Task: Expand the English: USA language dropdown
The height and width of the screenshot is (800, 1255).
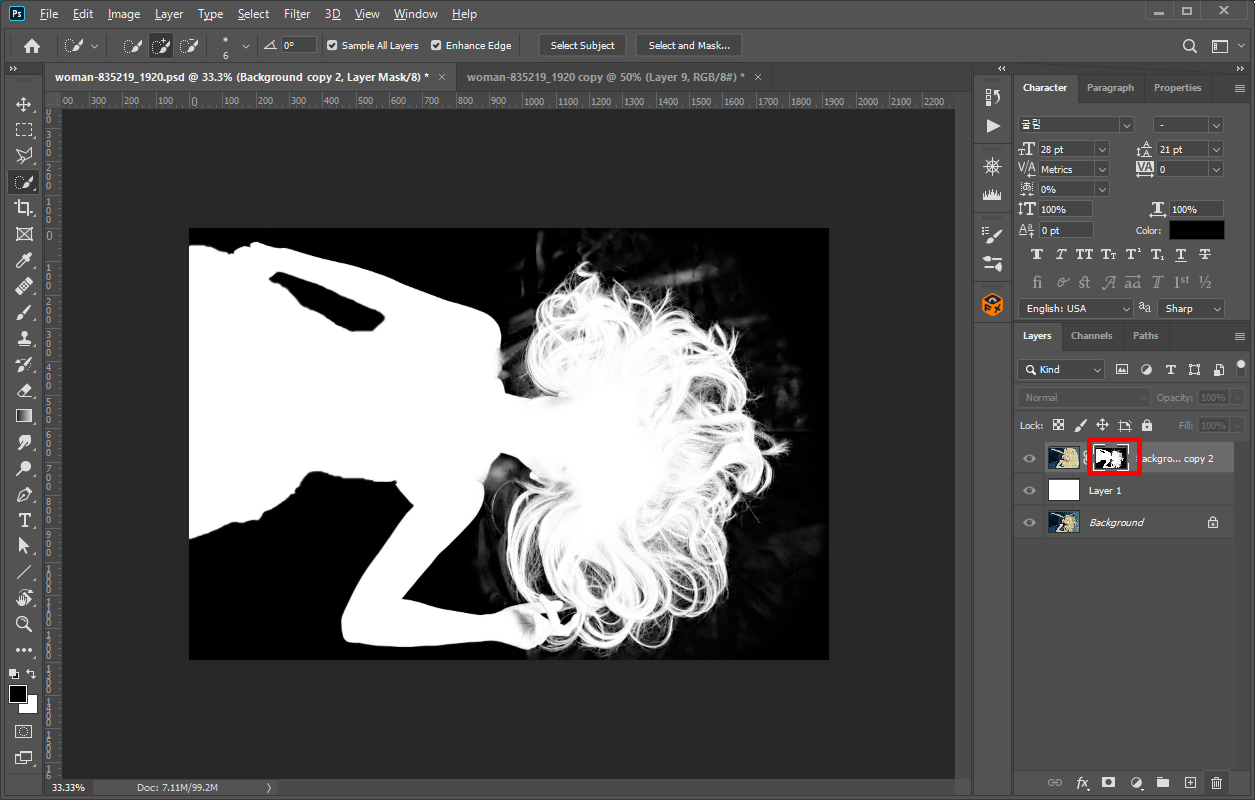Action: [1075, 309]
